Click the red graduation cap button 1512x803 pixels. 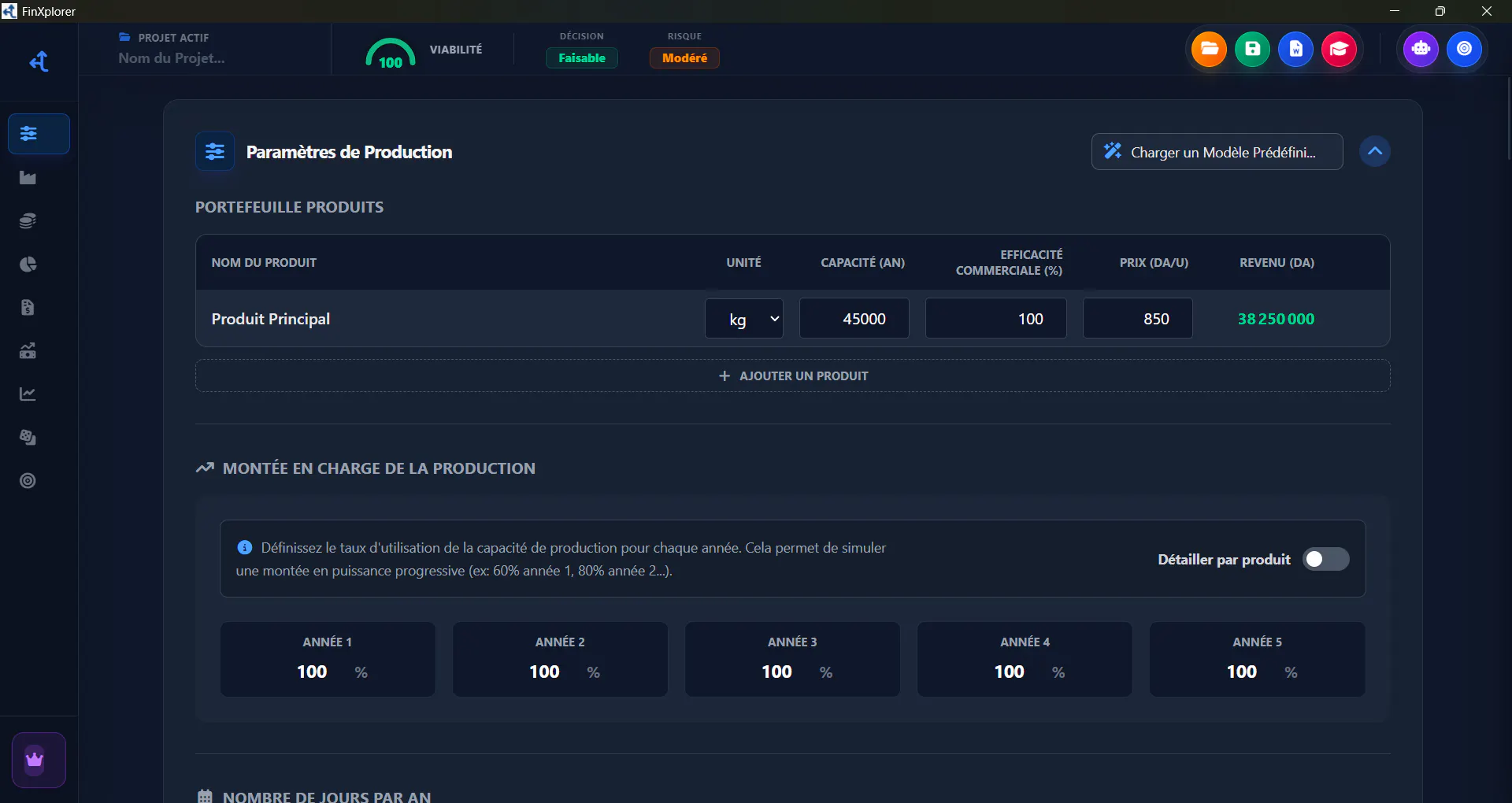point(1339,50)
